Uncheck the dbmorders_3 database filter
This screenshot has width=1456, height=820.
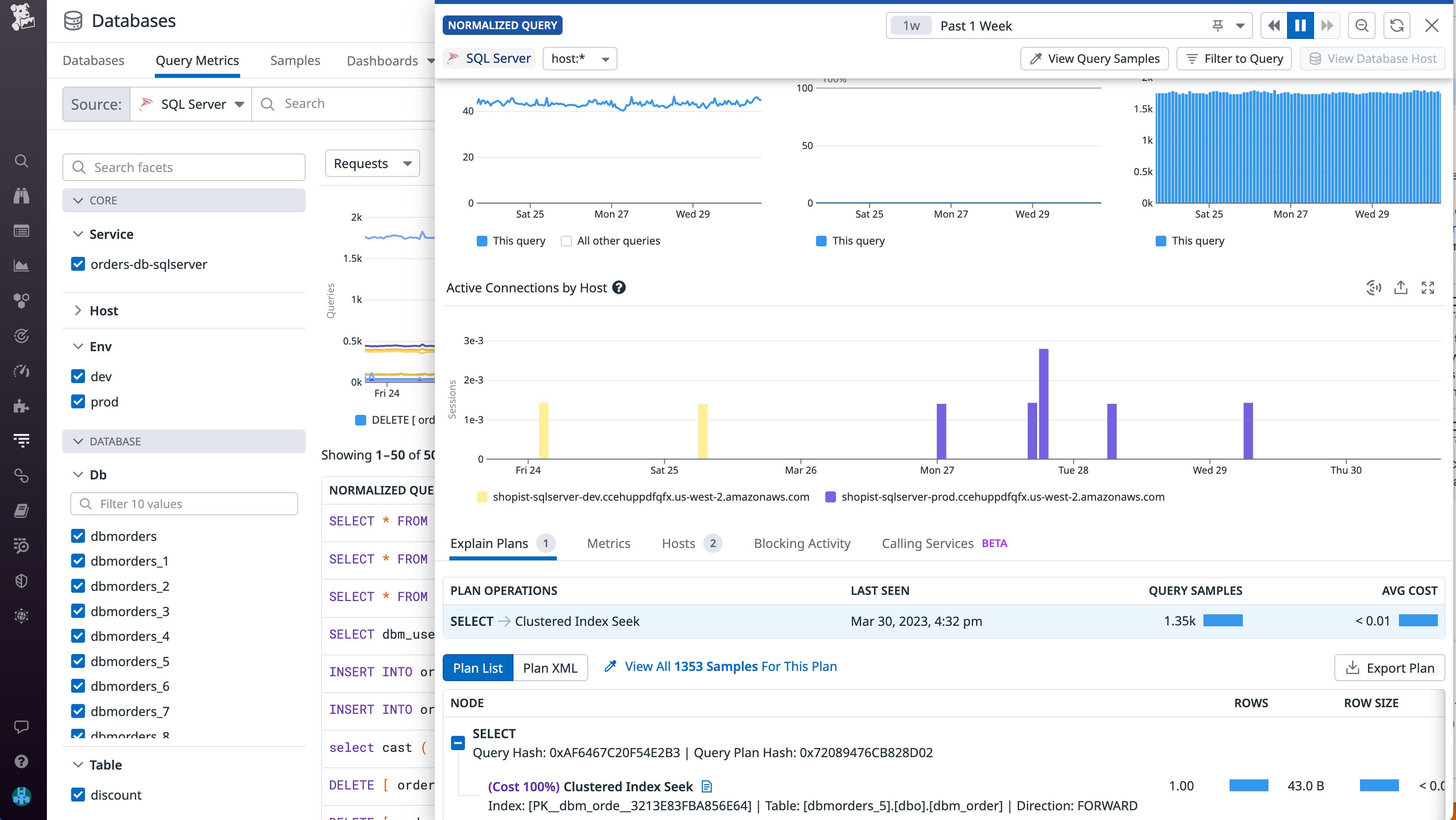78,611
